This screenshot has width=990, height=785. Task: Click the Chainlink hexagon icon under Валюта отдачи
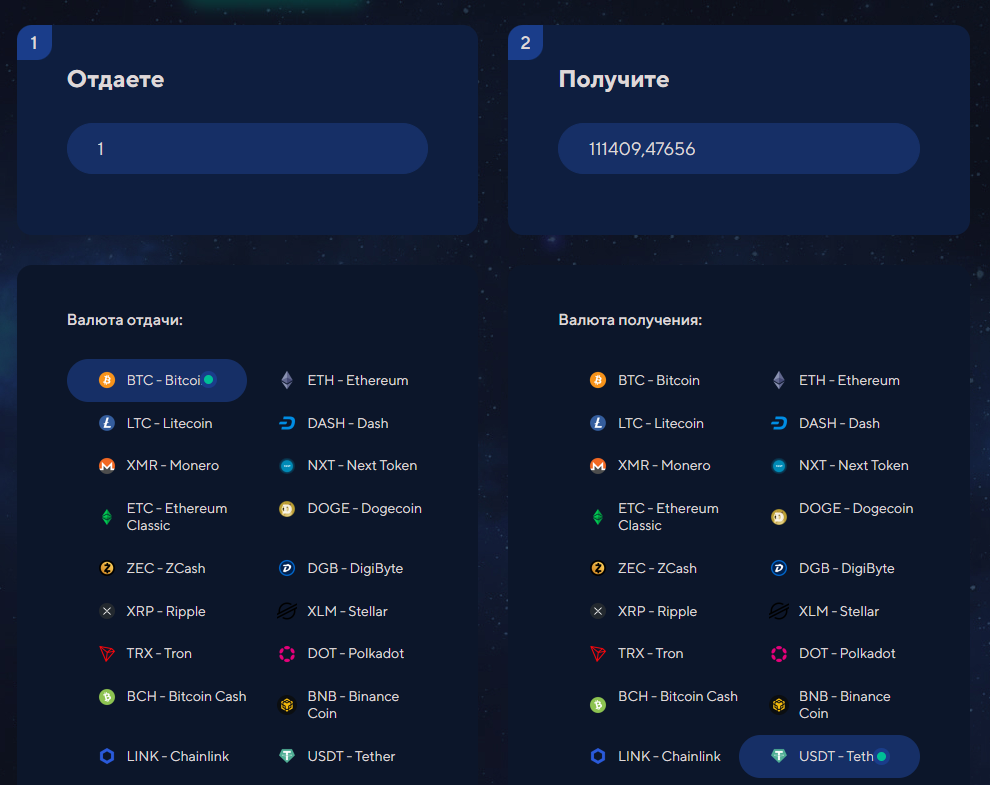(107, 756)
